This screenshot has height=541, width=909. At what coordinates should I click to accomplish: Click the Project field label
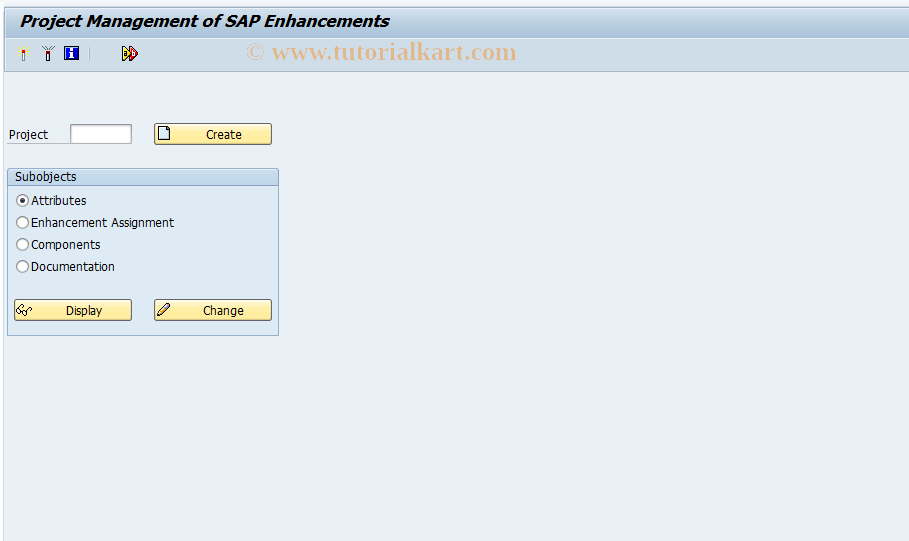tap(28, 135)
